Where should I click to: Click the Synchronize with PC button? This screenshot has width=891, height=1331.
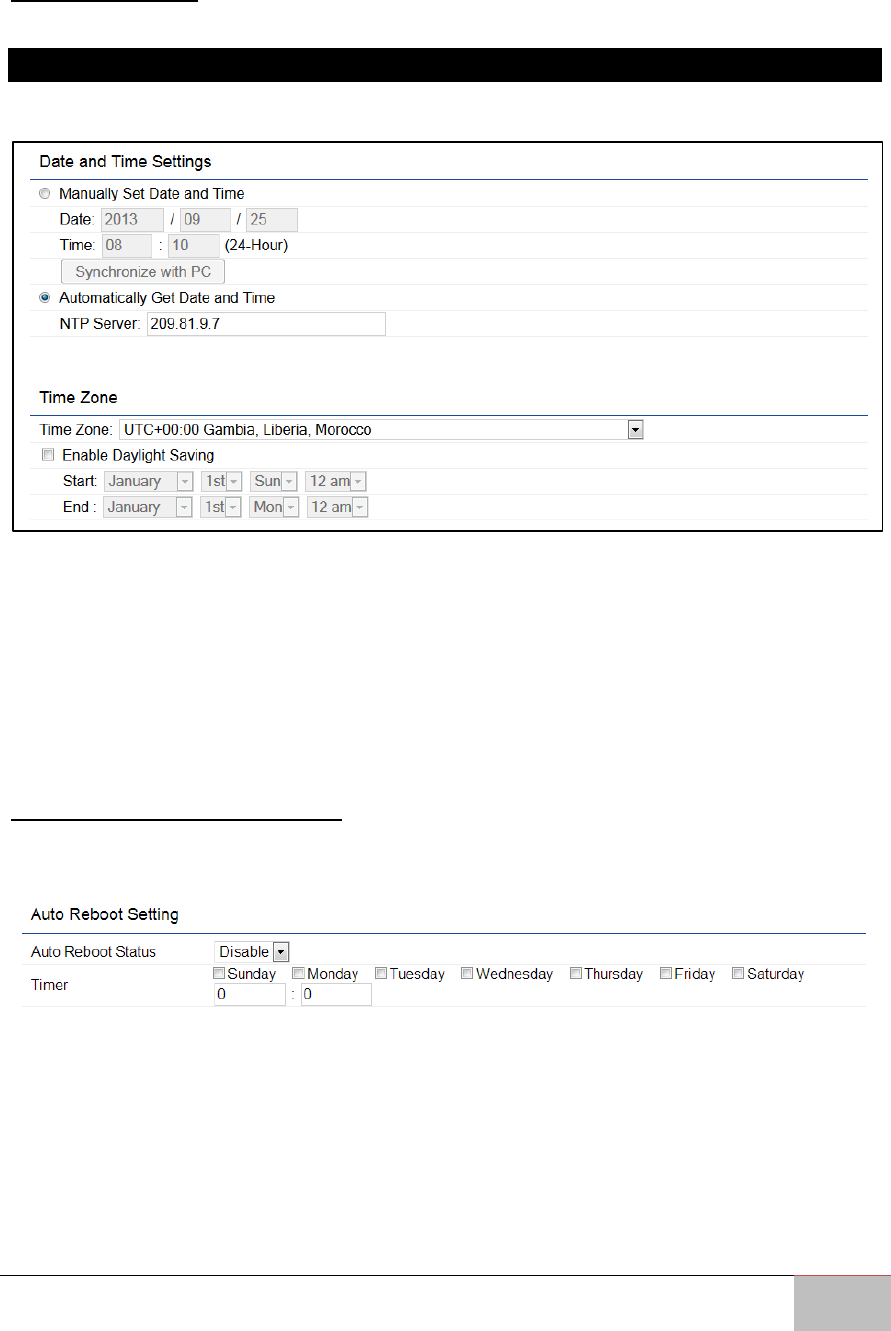pos(143,272)
